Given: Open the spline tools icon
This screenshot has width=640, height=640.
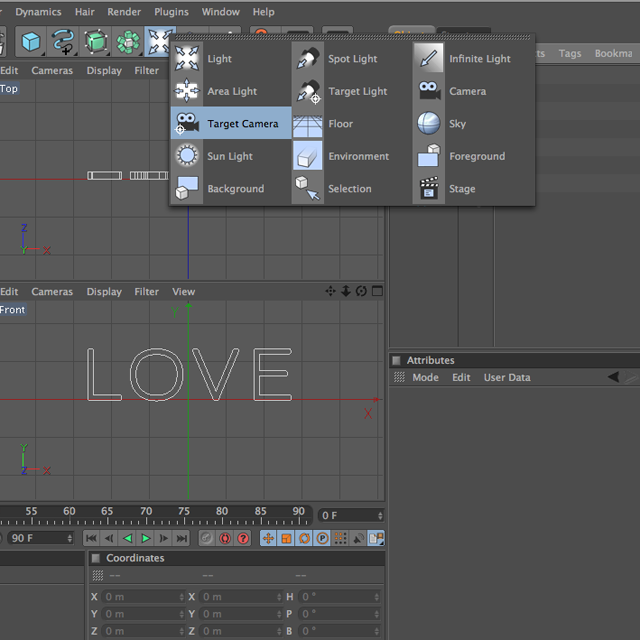Looking at the screenshot, I should [63, 42].
